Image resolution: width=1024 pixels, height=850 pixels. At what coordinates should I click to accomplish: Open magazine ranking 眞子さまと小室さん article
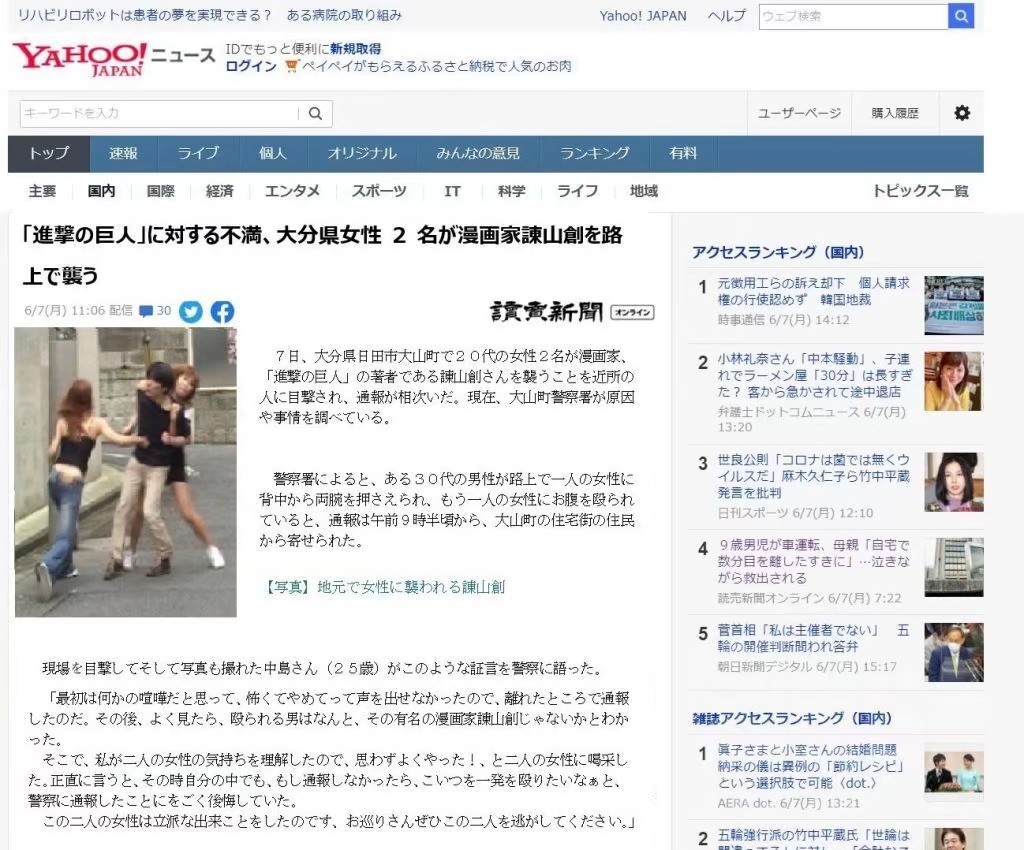click(x=810, y=766)
